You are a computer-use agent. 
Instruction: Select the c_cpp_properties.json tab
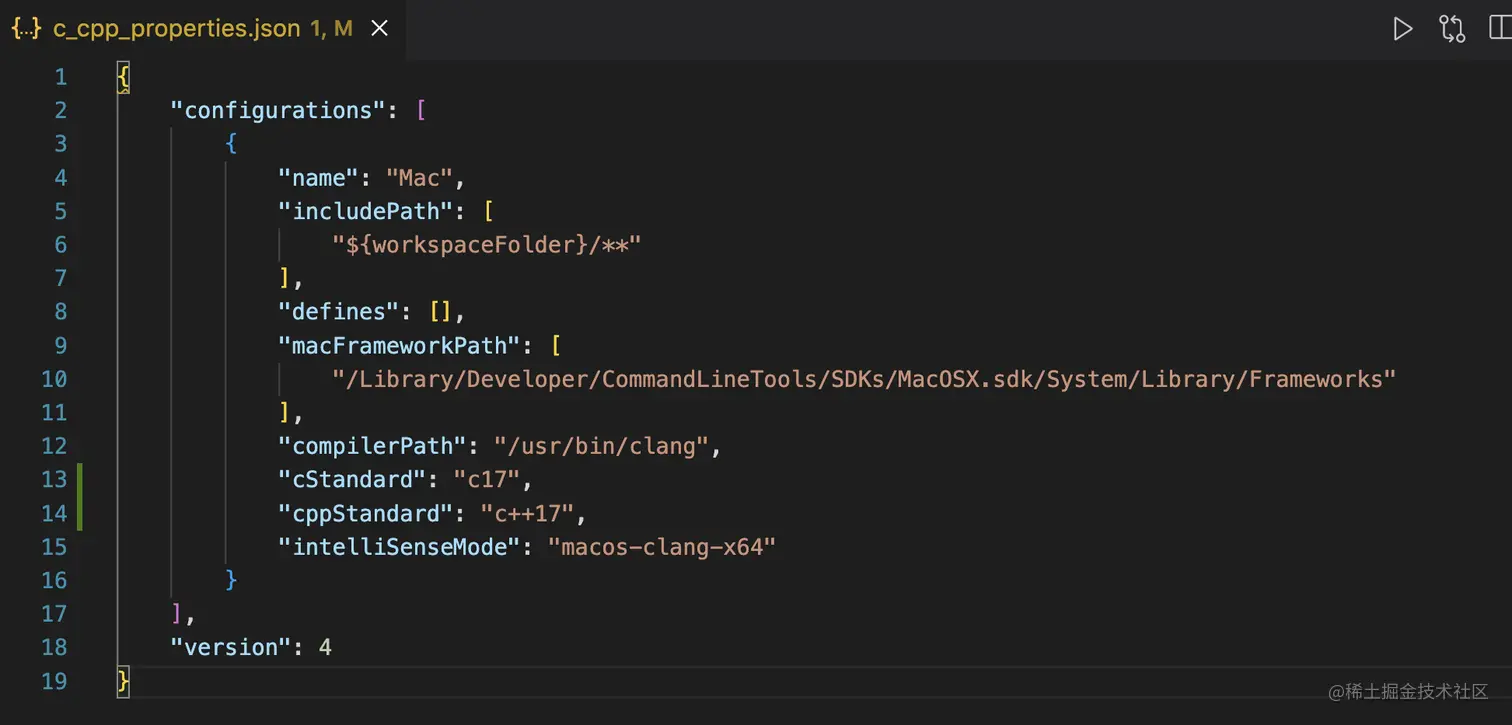tap(176, 29)
